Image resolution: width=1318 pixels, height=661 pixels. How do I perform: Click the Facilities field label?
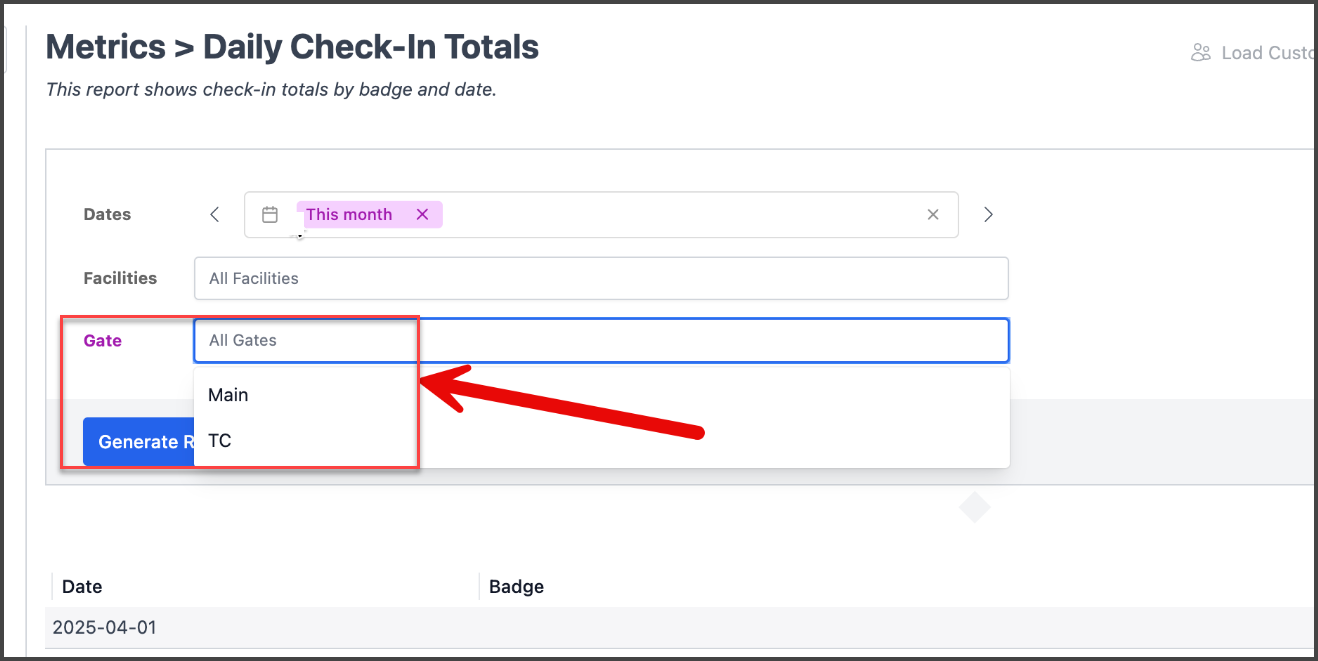[120, 278]
